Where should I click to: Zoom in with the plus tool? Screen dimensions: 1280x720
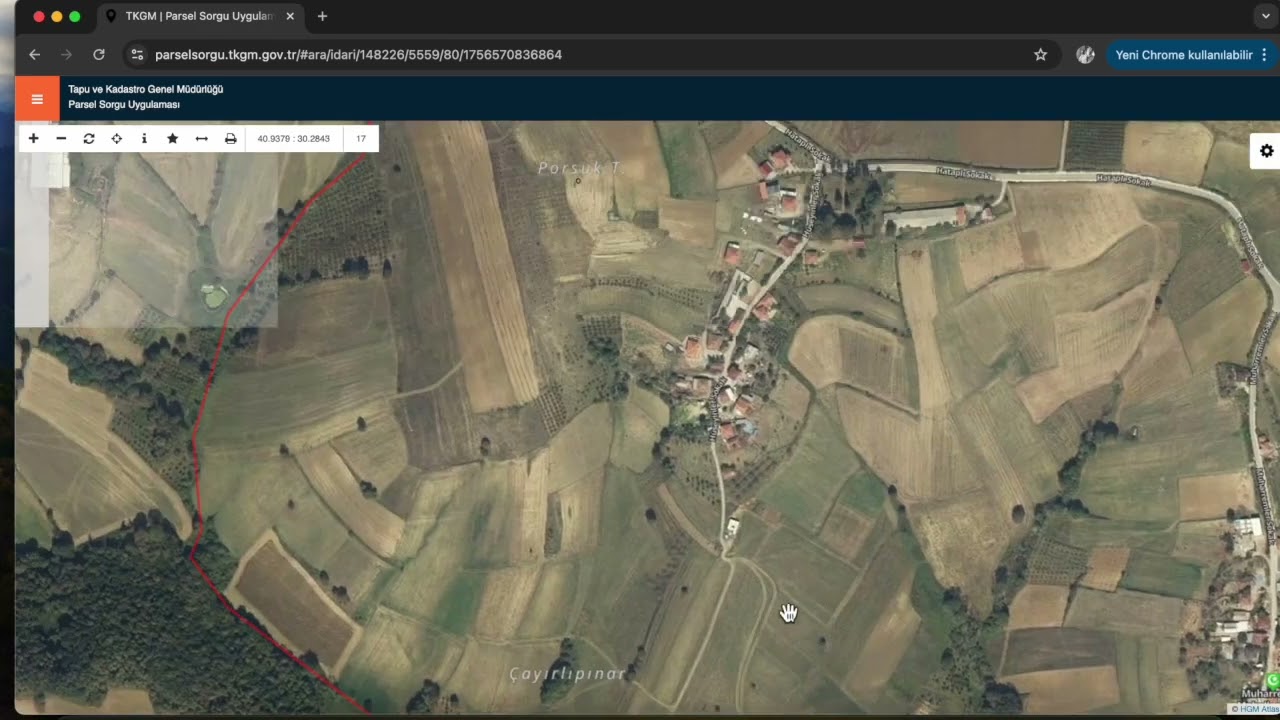pos(33,138)
